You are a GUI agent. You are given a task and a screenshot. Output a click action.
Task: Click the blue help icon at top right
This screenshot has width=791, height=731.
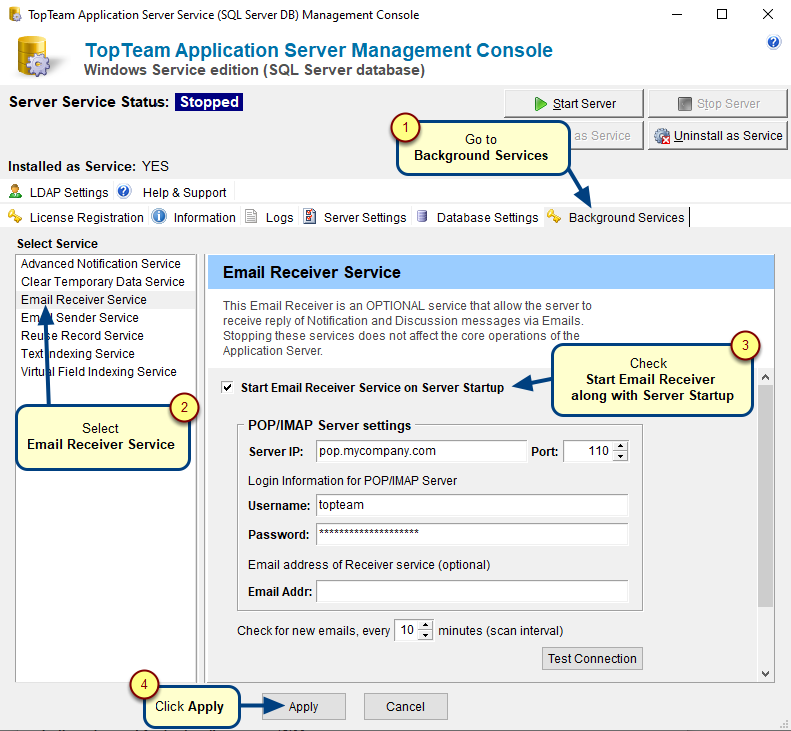click(x=773, y=42)
